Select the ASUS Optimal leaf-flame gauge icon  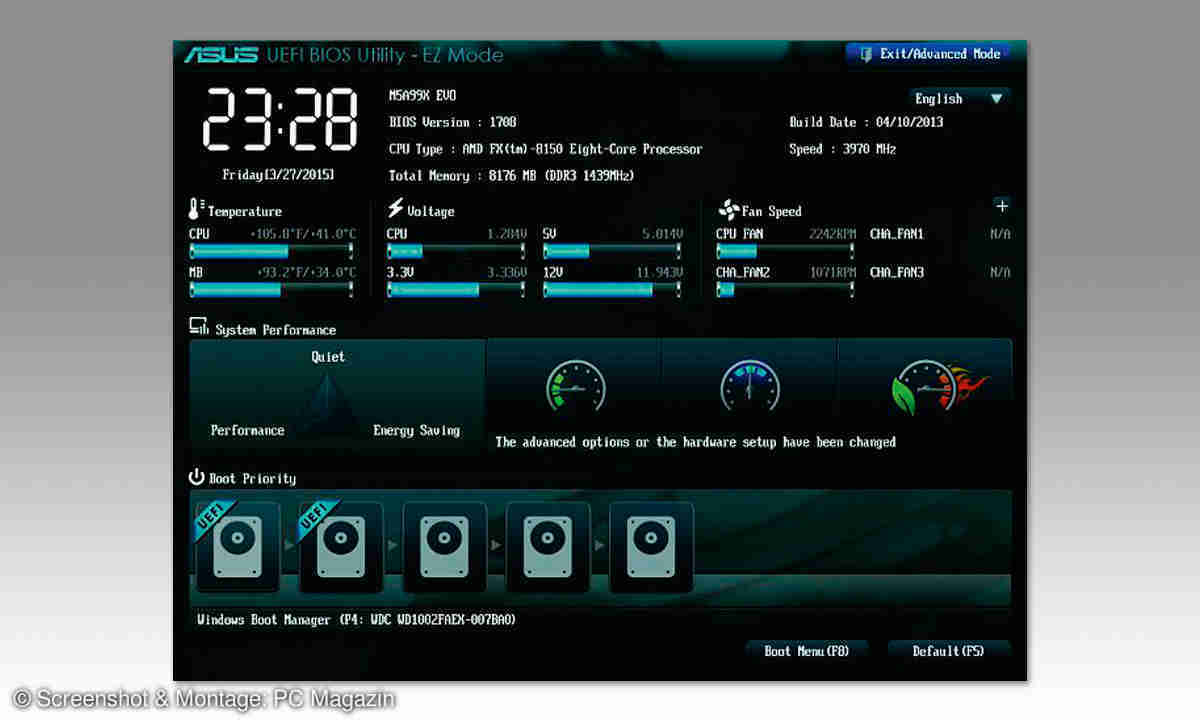[x=927, y=386]
